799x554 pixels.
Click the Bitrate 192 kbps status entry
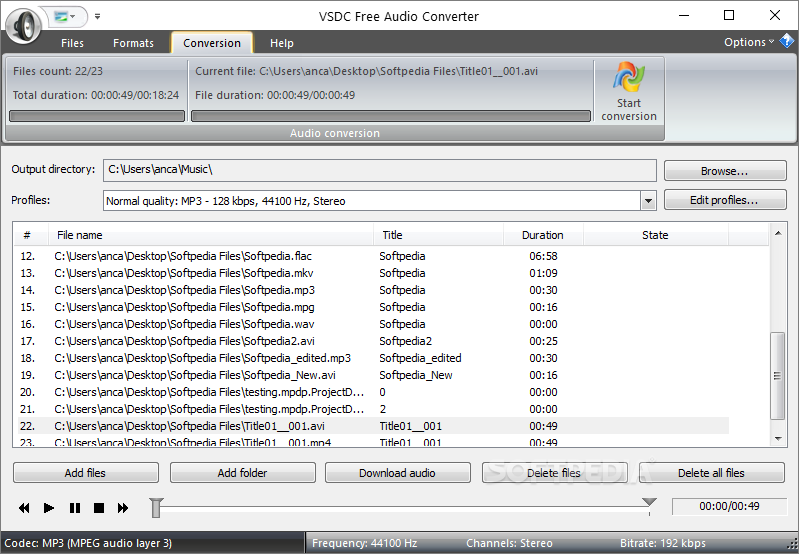click(x=662, y=543)
